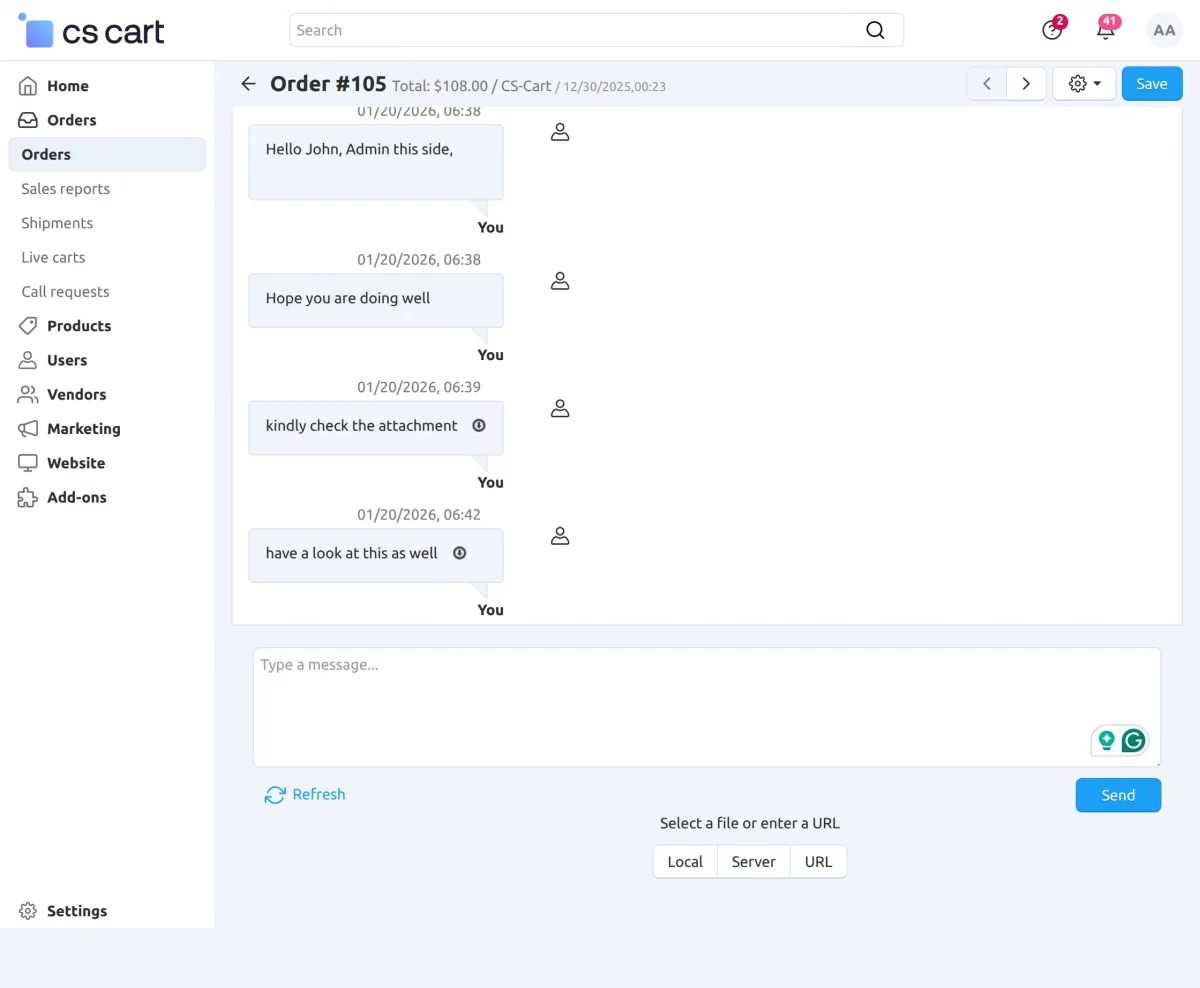Open the gear settings dropdown
Screen dimensions: 1200x988
click(1085, 84)
